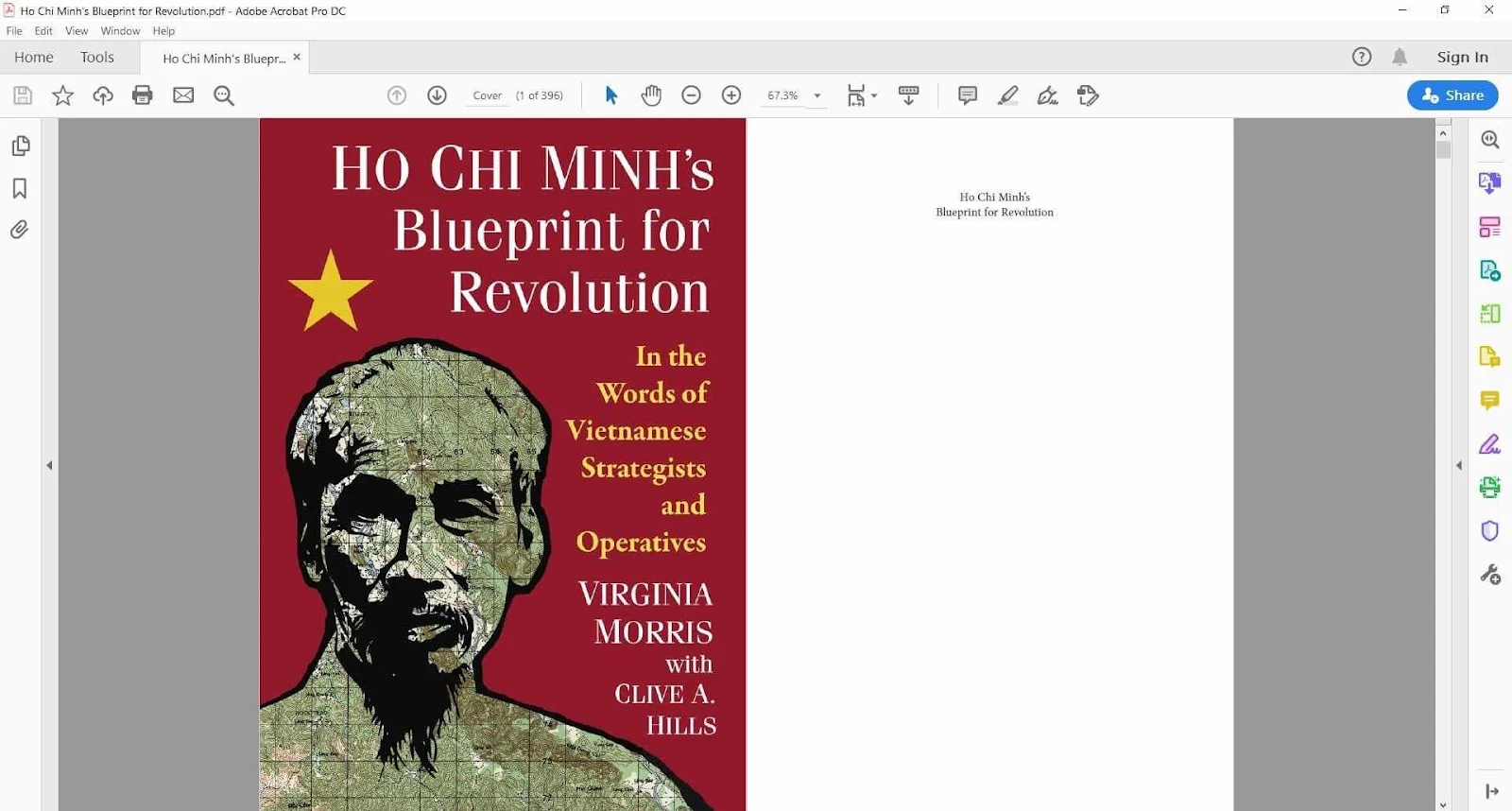The image size is (1512, 811).
Task: Open Attachments paperclip panel
Action: (x=19, y=230)
